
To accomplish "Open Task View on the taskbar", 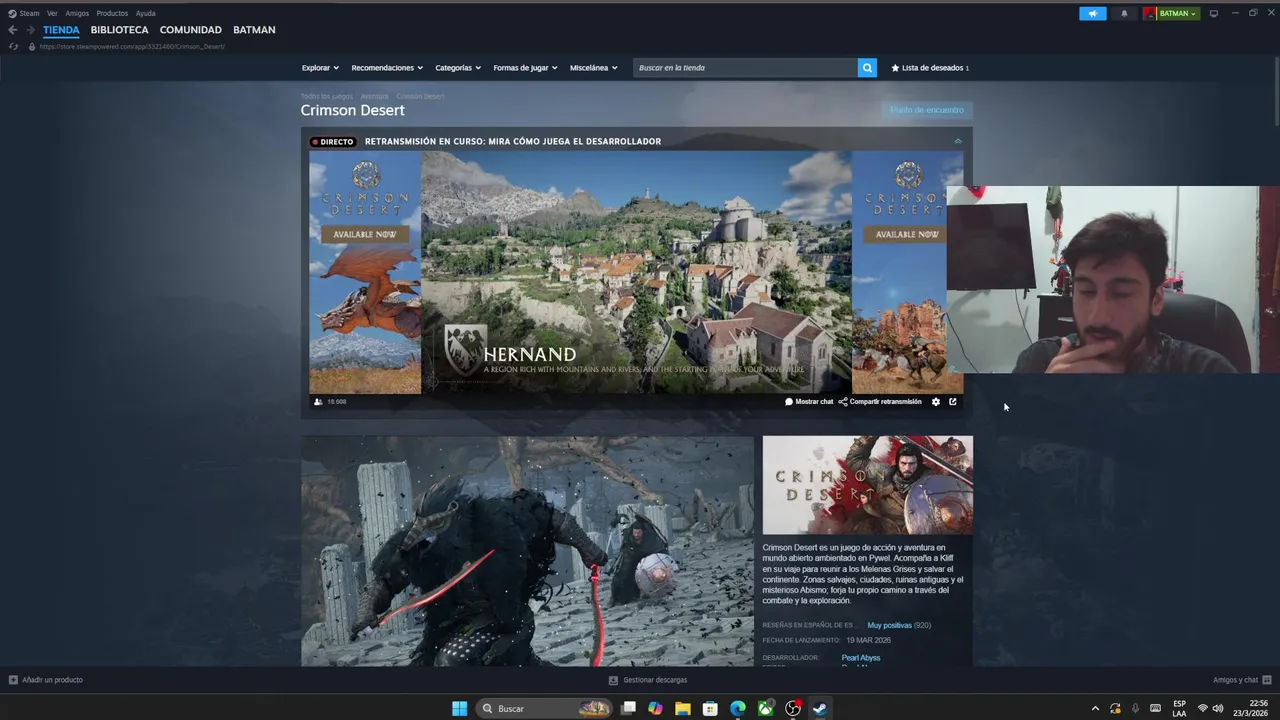I will tap(628, 708).
